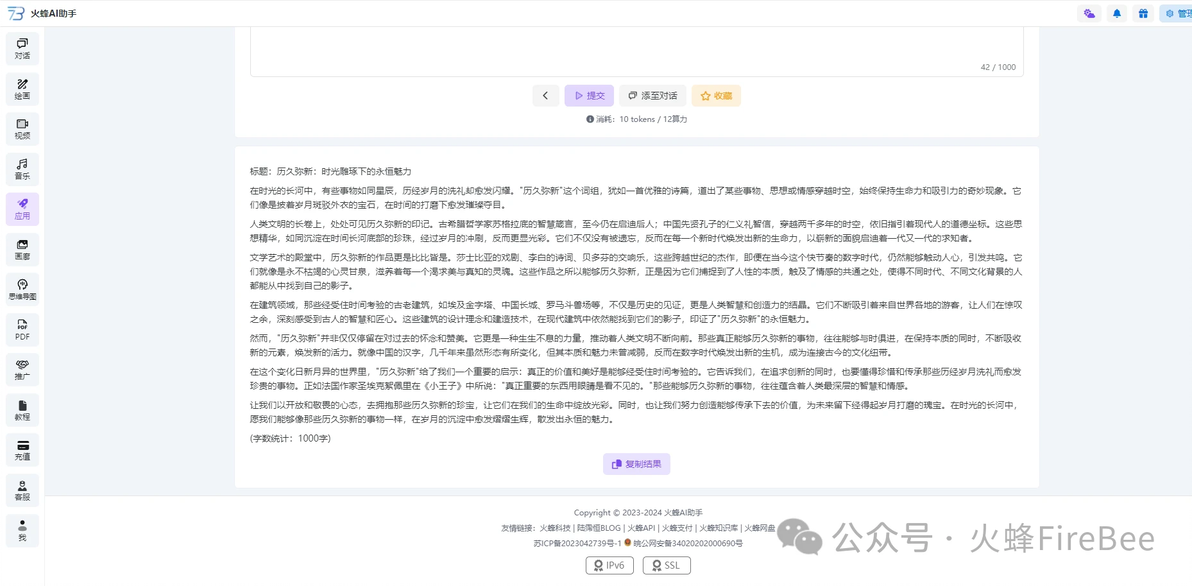Click the IPv6 badge in footer

tap(610, 565)
